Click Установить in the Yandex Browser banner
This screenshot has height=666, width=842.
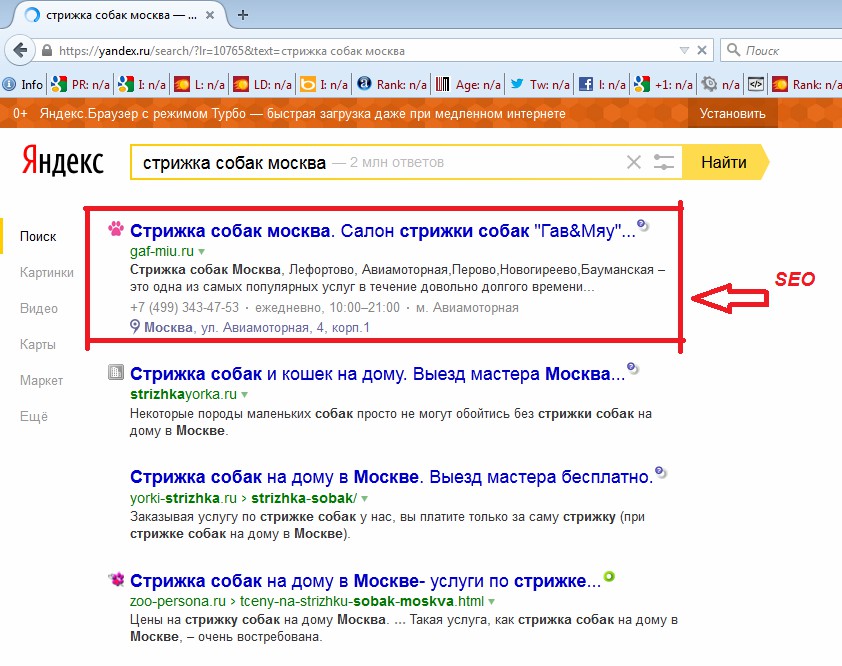(x=732, y=113)
